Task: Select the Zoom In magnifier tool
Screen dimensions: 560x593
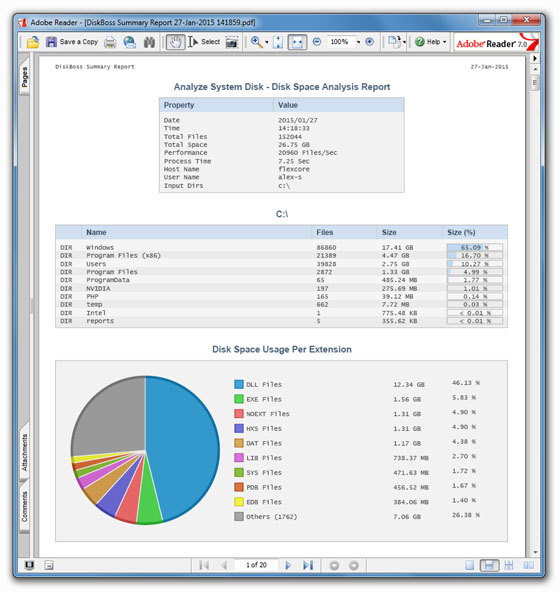Action: coord(256,42)
